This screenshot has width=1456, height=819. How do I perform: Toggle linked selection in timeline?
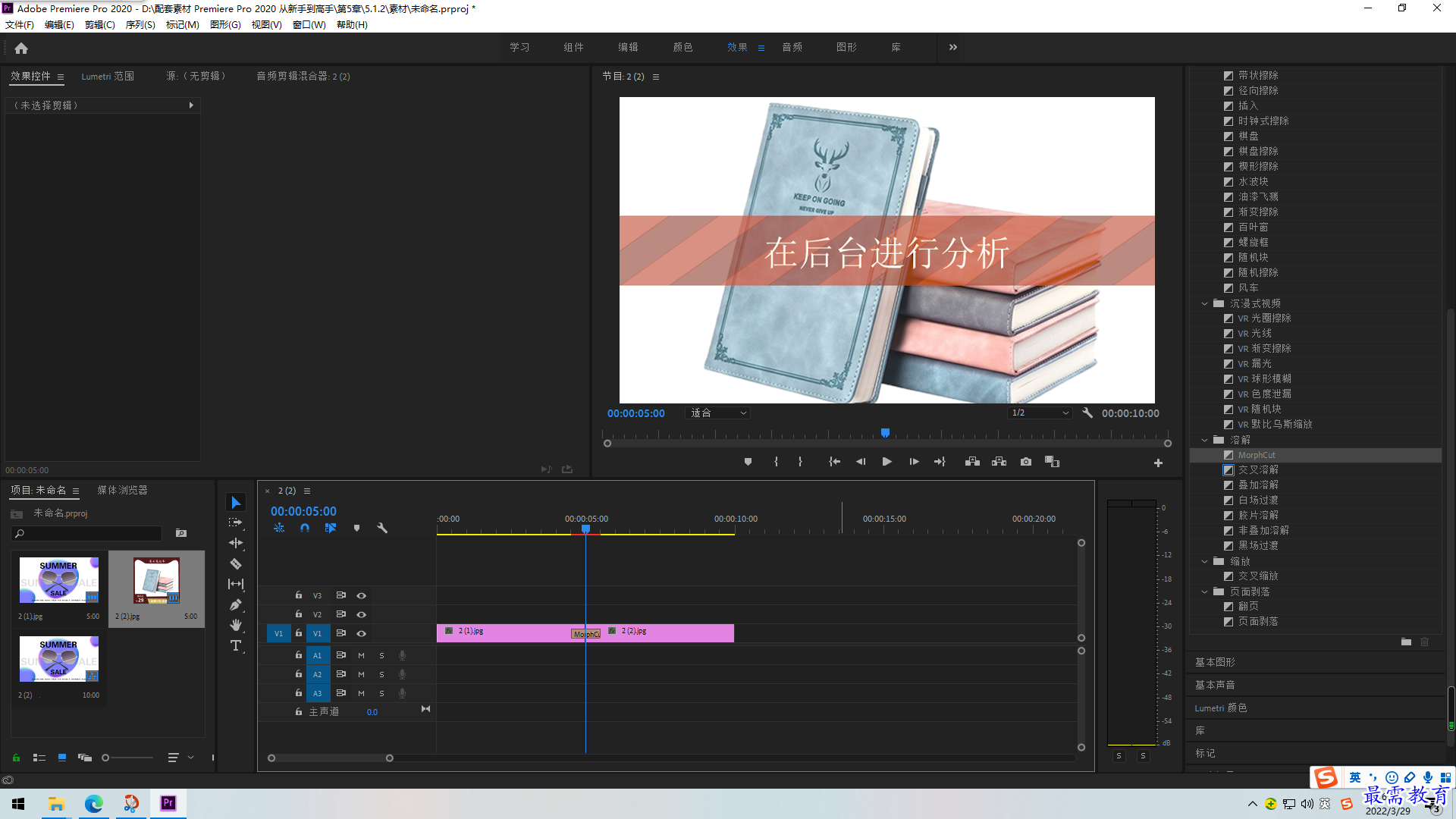(x=331, y=528)
